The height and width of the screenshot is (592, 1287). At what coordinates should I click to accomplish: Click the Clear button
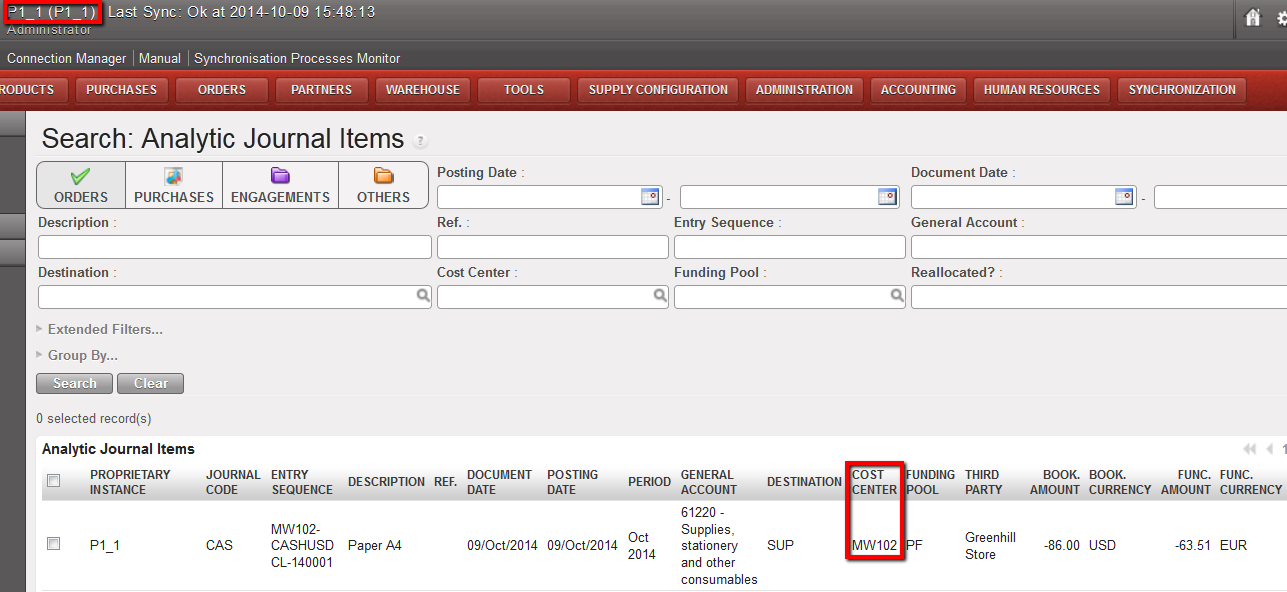pyautogui.click(x=150, y=384)
